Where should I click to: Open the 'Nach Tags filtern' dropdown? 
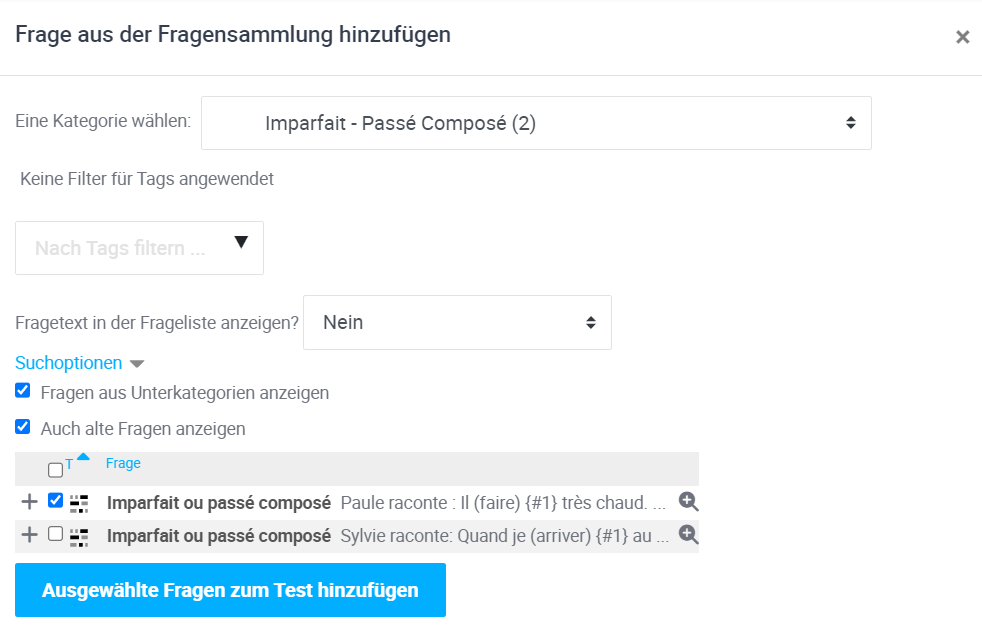tap(139, 248)
